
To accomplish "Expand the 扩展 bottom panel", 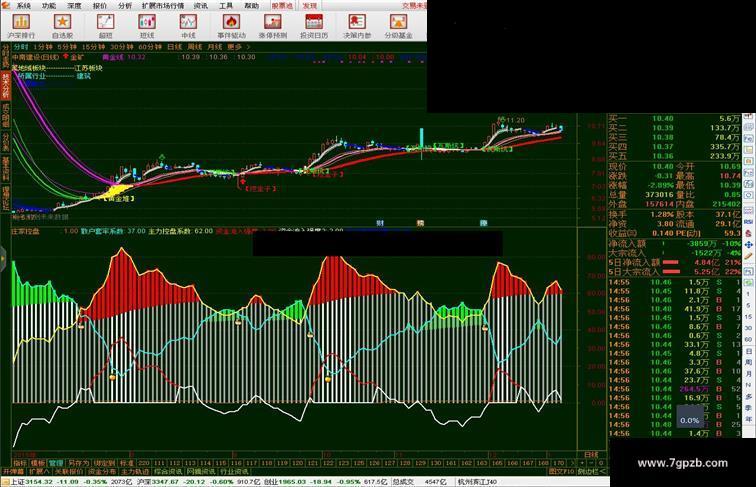I will click(x=40, y=471).
